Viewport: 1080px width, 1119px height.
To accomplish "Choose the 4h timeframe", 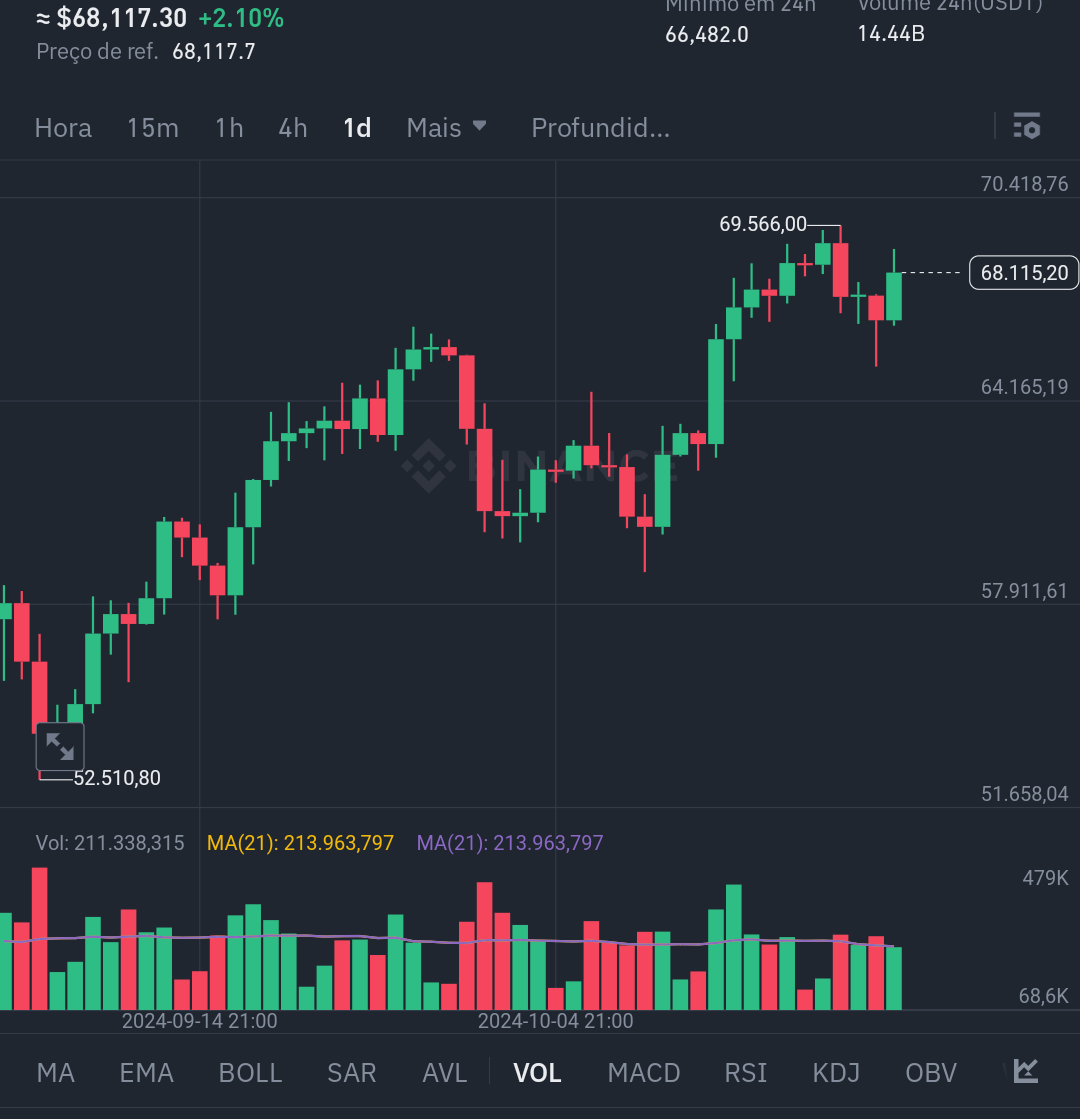I will pyautogui.click(x=293, y=128).
